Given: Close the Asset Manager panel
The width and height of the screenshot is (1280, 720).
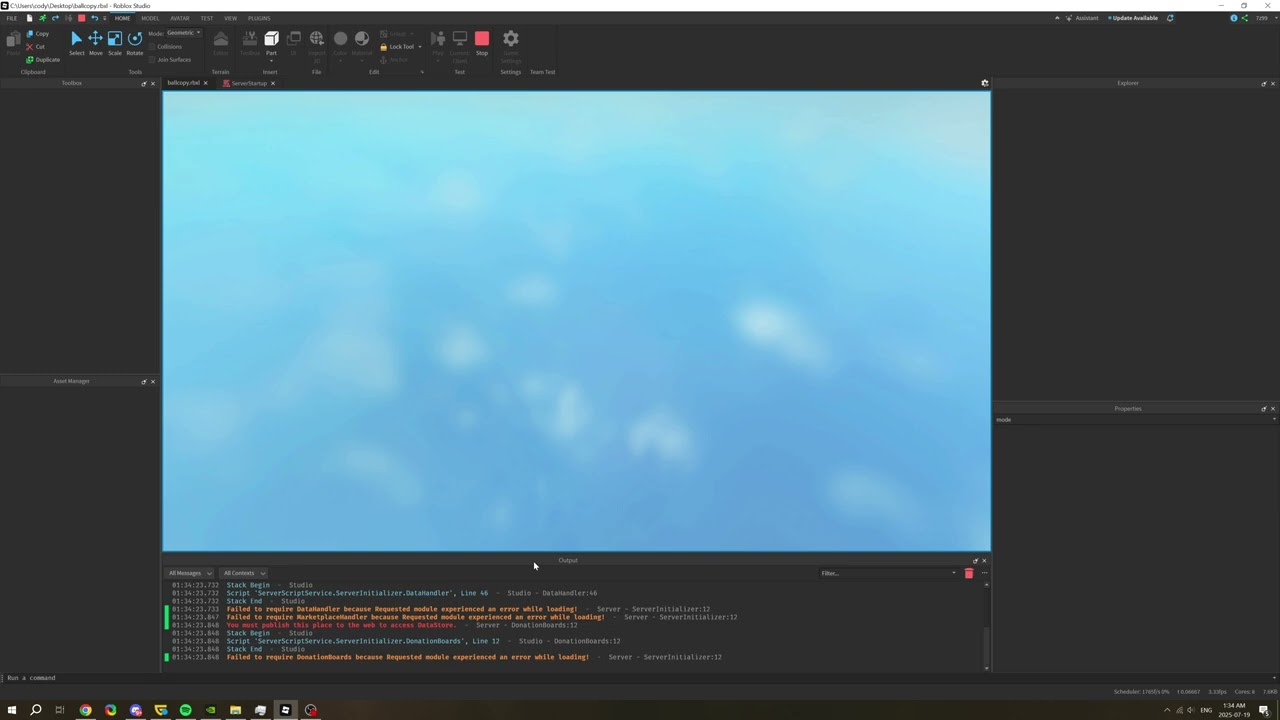Looking at the screenshot, I should 152,381.
